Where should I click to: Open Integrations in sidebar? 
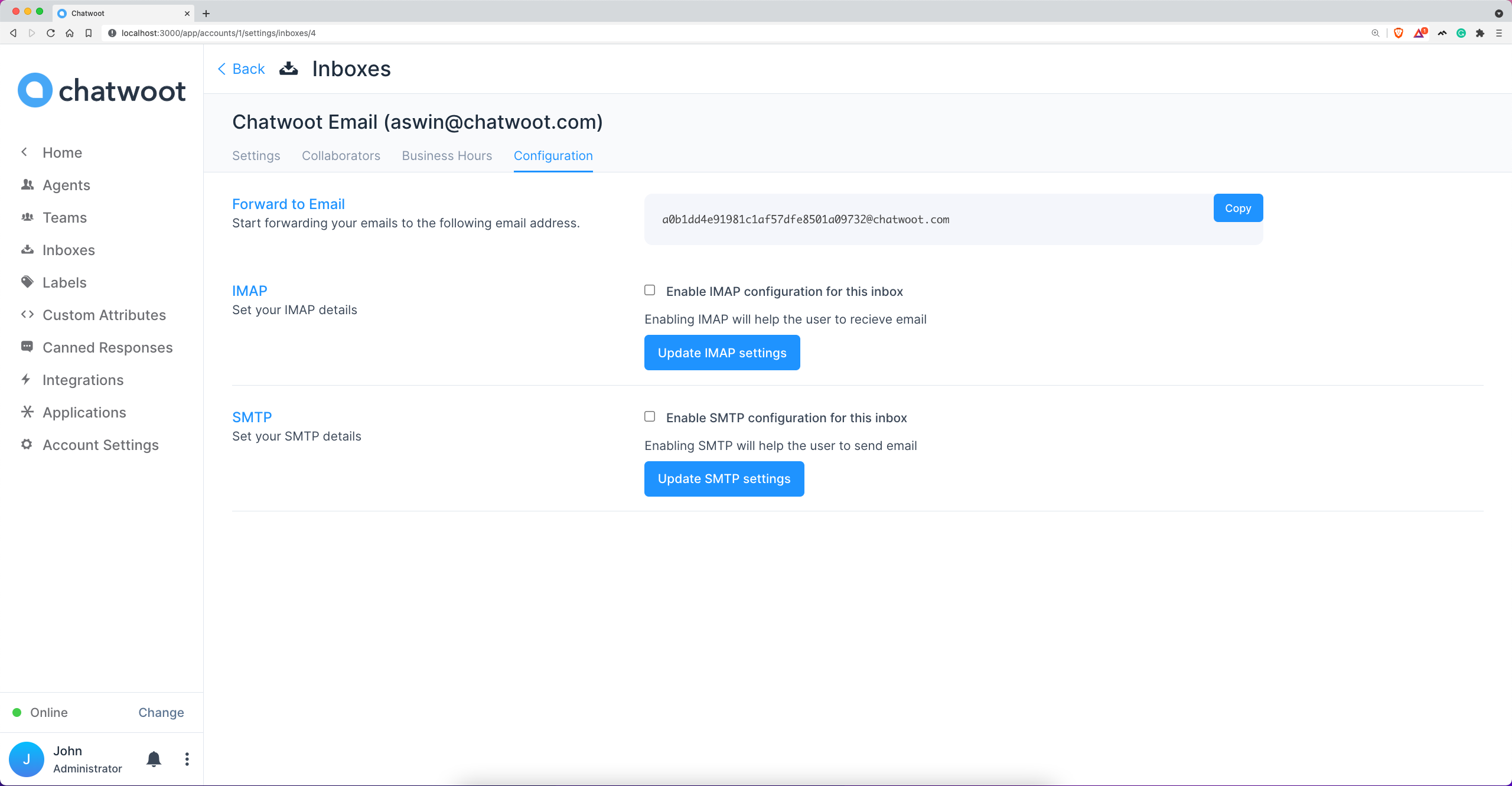[83, 379]
